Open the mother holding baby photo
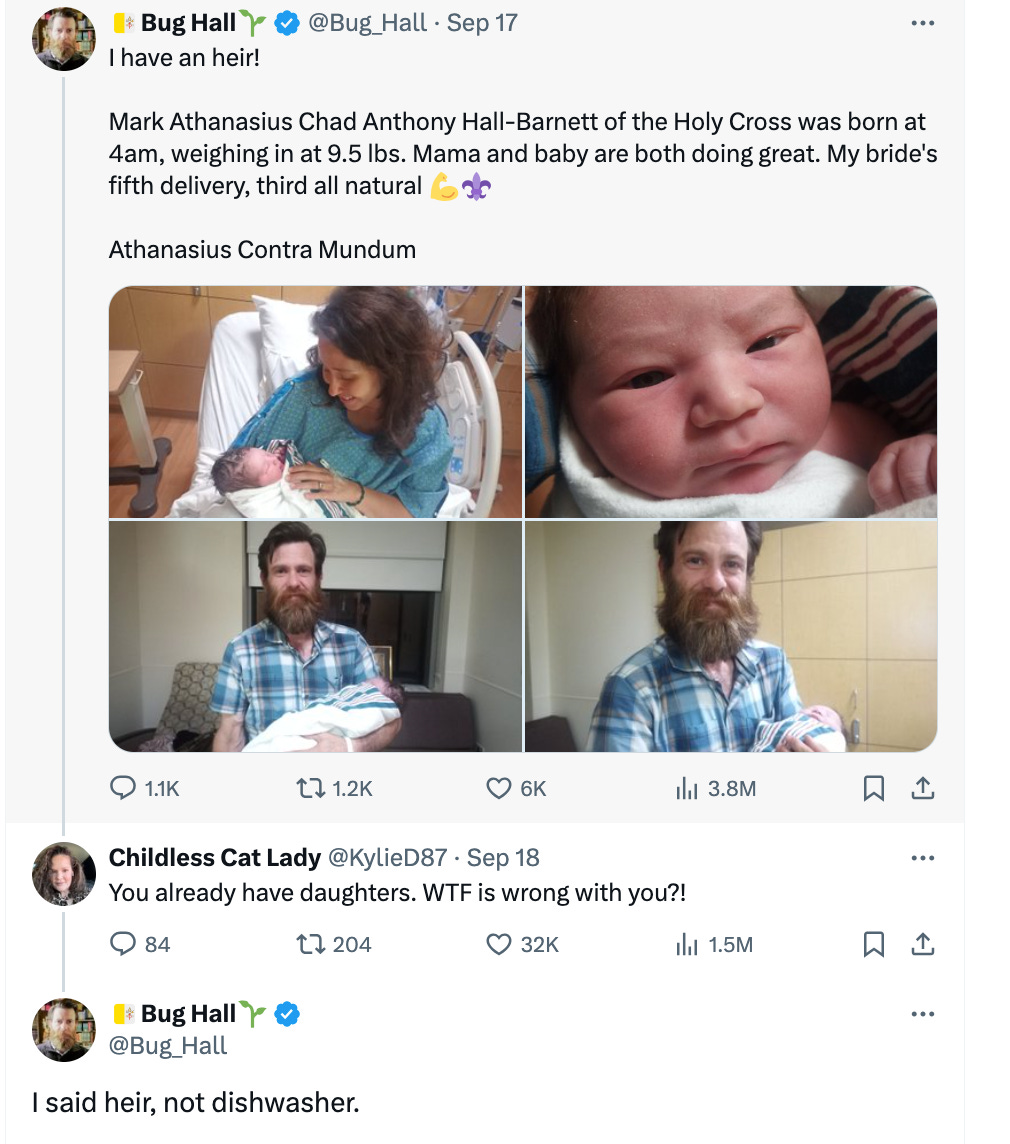This screenshot has width=1010, height=1144. (x=315, y=402)
